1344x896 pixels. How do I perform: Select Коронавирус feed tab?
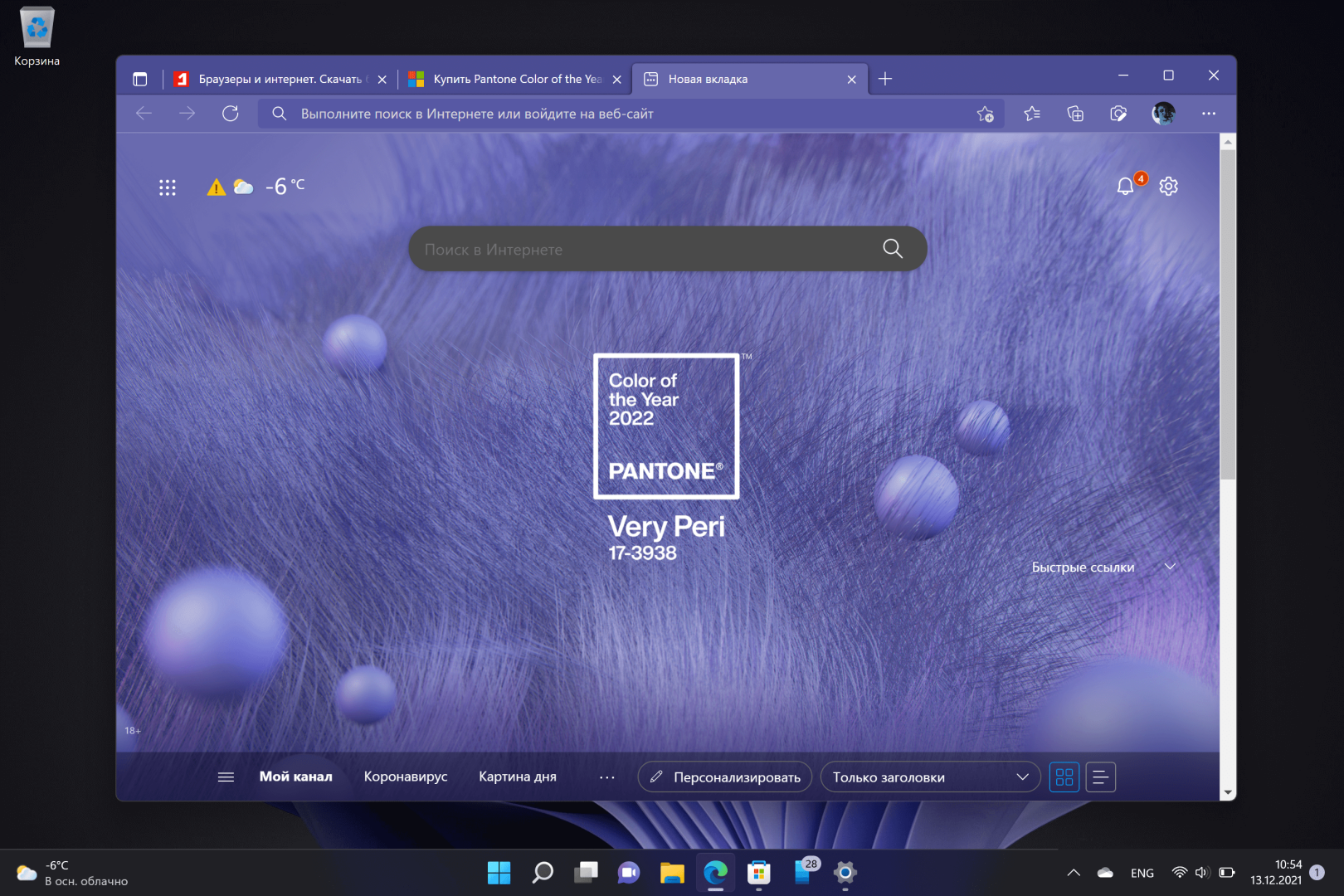pos(406,777)
